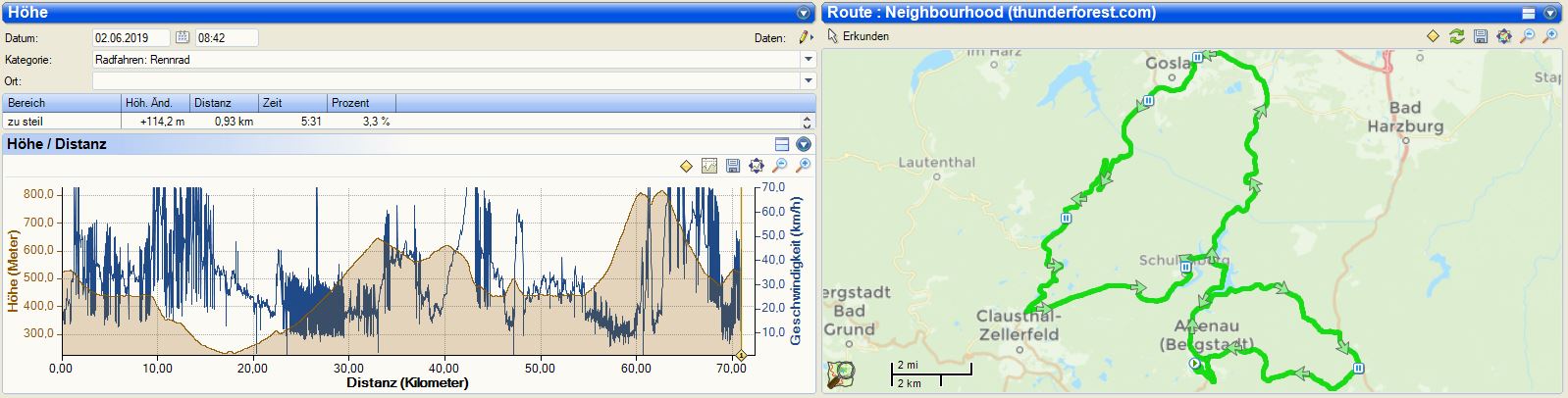Save the route map image
The image size is (1568, 398).
(x=1481, y=36)
